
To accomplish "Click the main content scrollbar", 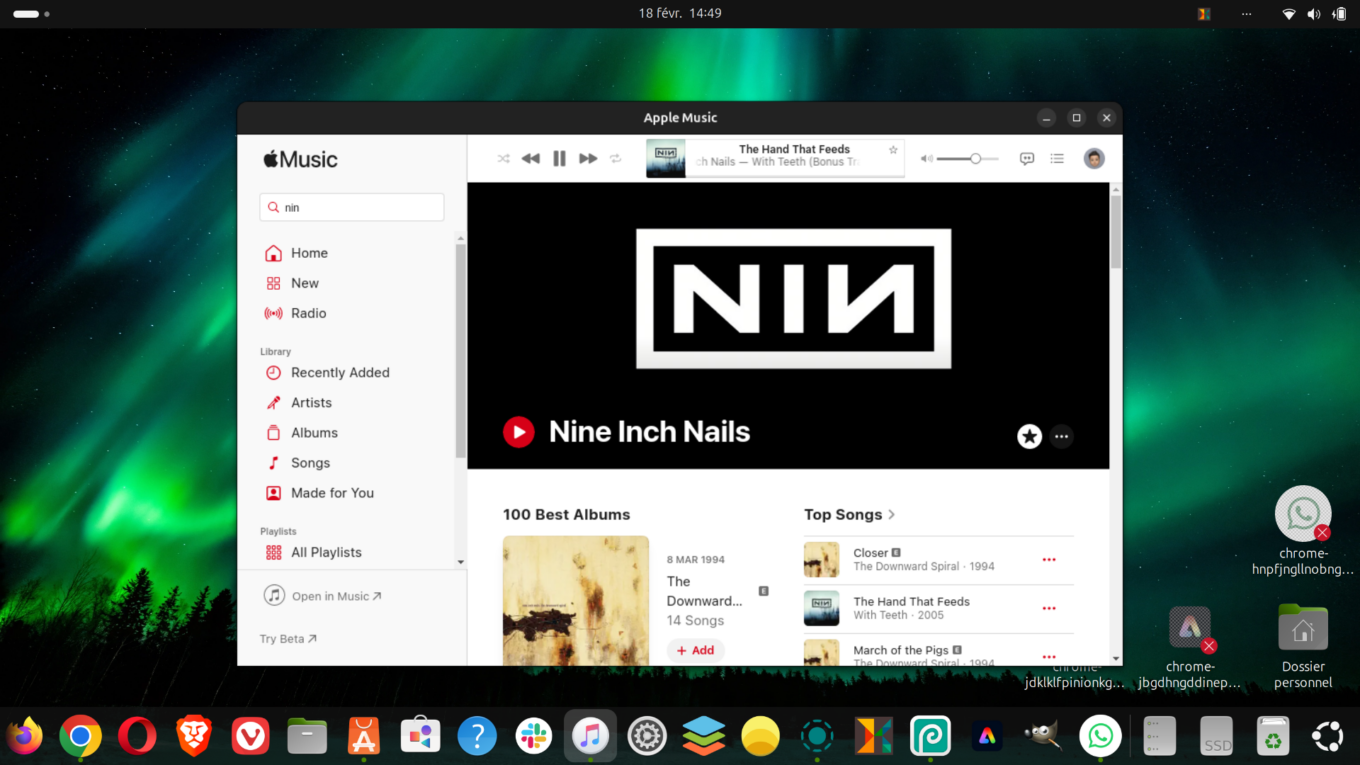I will [x=1116, y=232].
